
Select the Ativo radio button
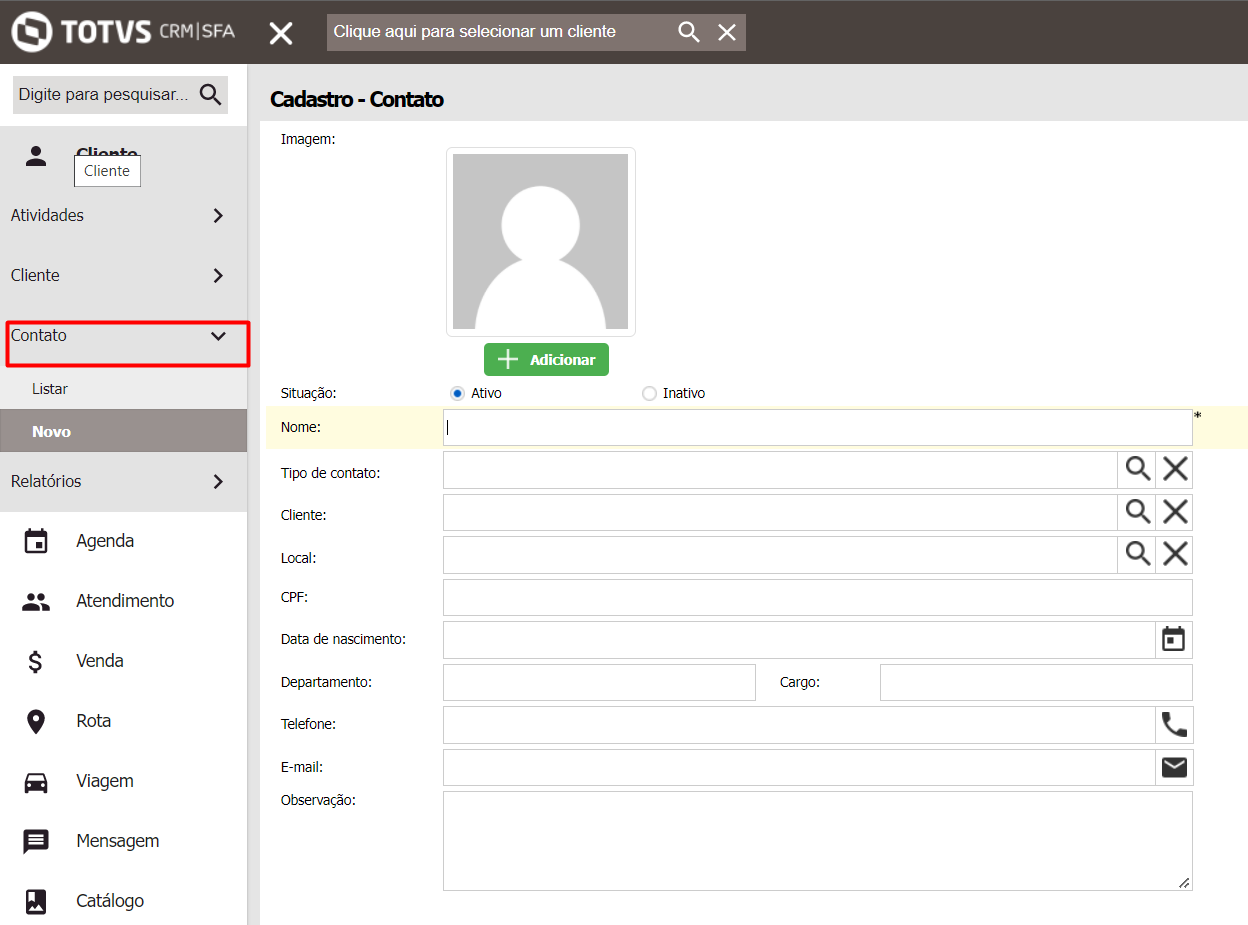coord(458,393)
